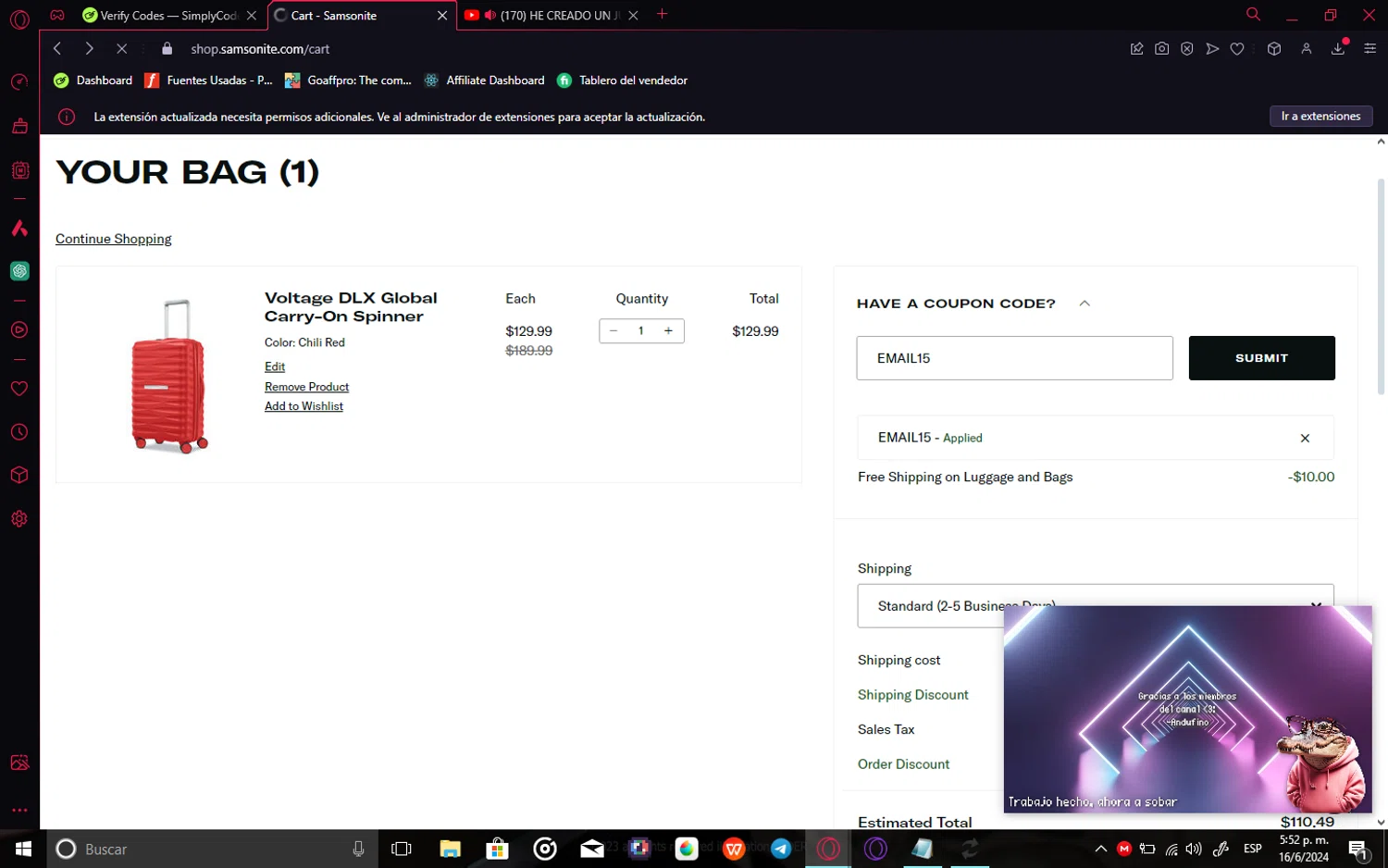
Task: Take a snapshot with the camera icon
Action: (x=1161, y=48)
